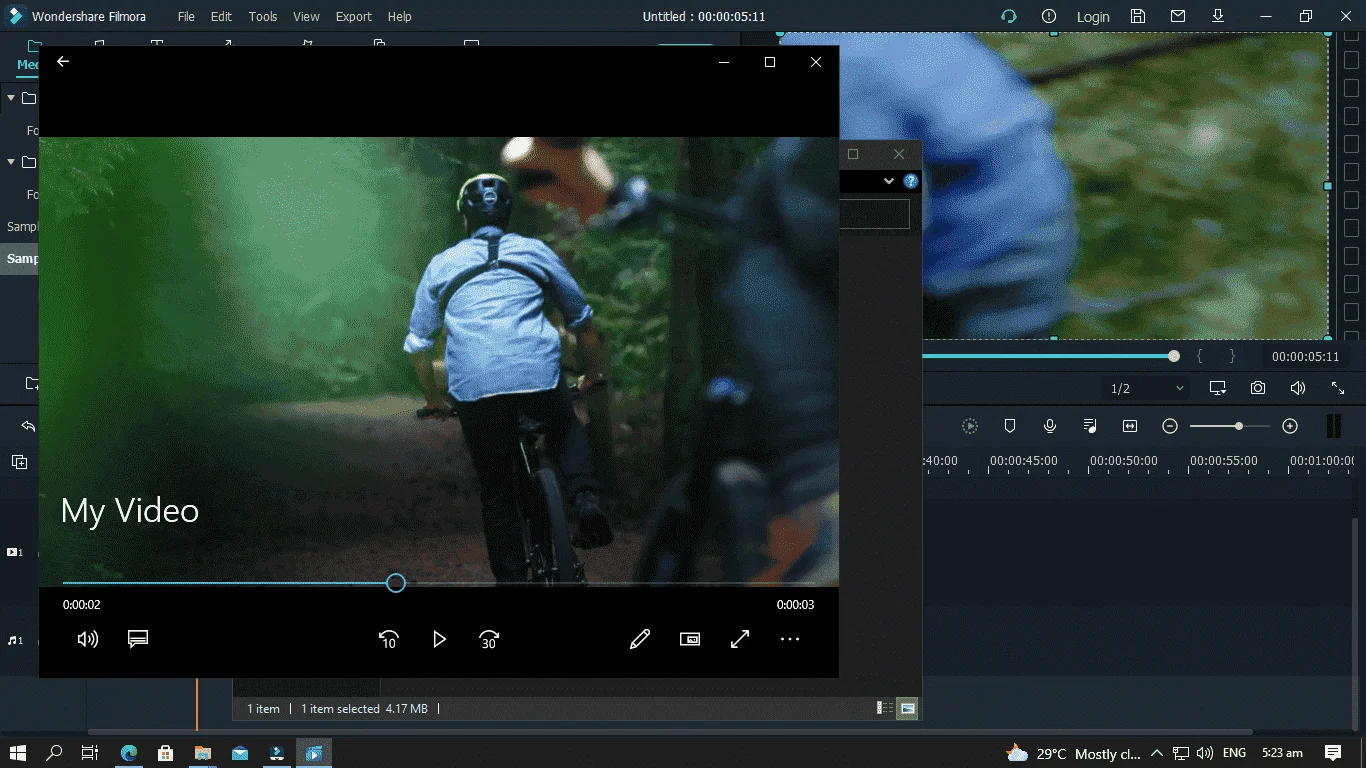Open subtitles menu in video player
The image size is (1366, 768).
point(138,639)
